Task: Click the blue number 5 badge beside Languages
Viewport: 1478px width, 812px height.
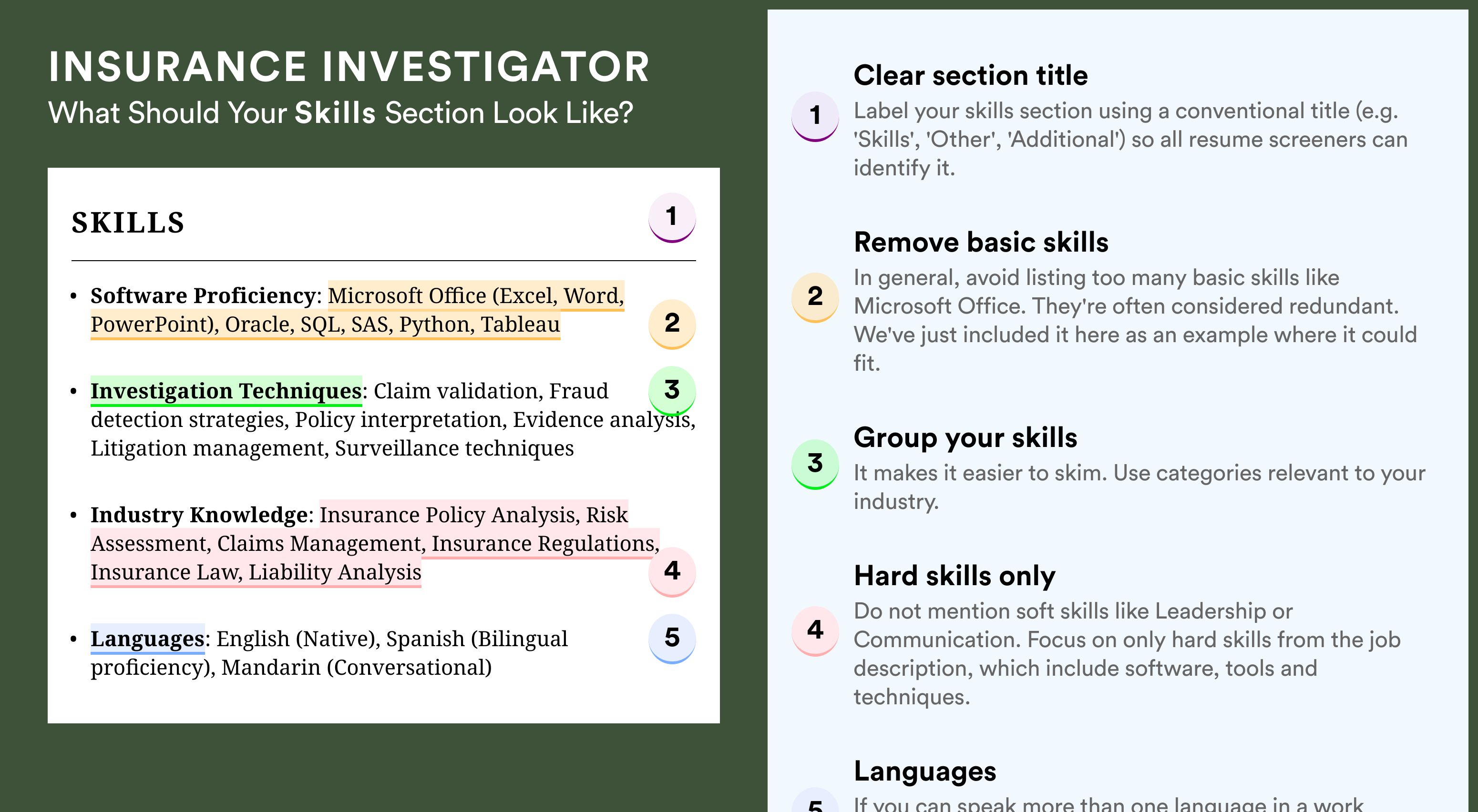Action: point(672,639)
